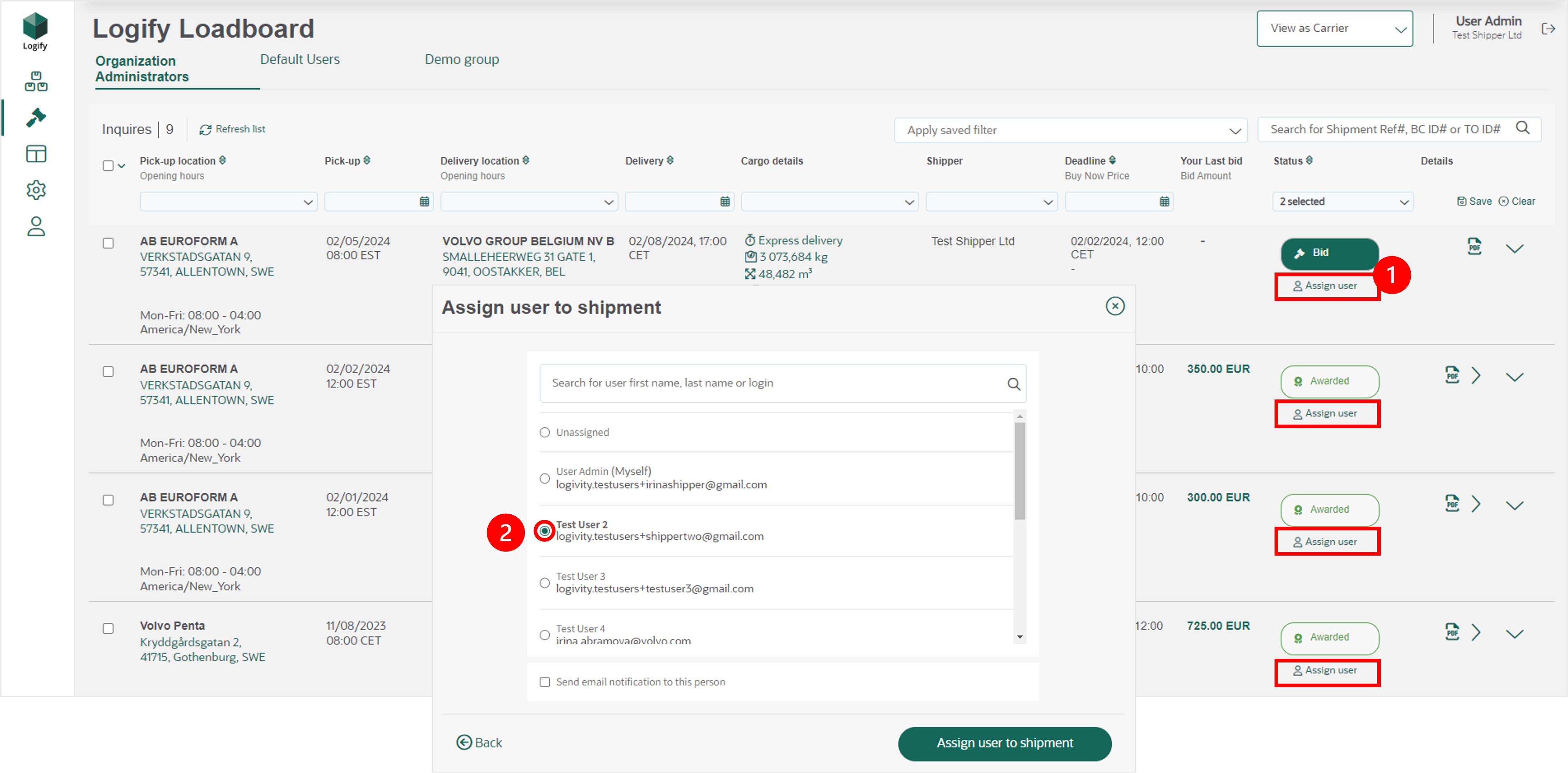Enable Send email notification checkbox
Image resolution: width=1568 pixels, height=773 pixels.
pos(545,683)
